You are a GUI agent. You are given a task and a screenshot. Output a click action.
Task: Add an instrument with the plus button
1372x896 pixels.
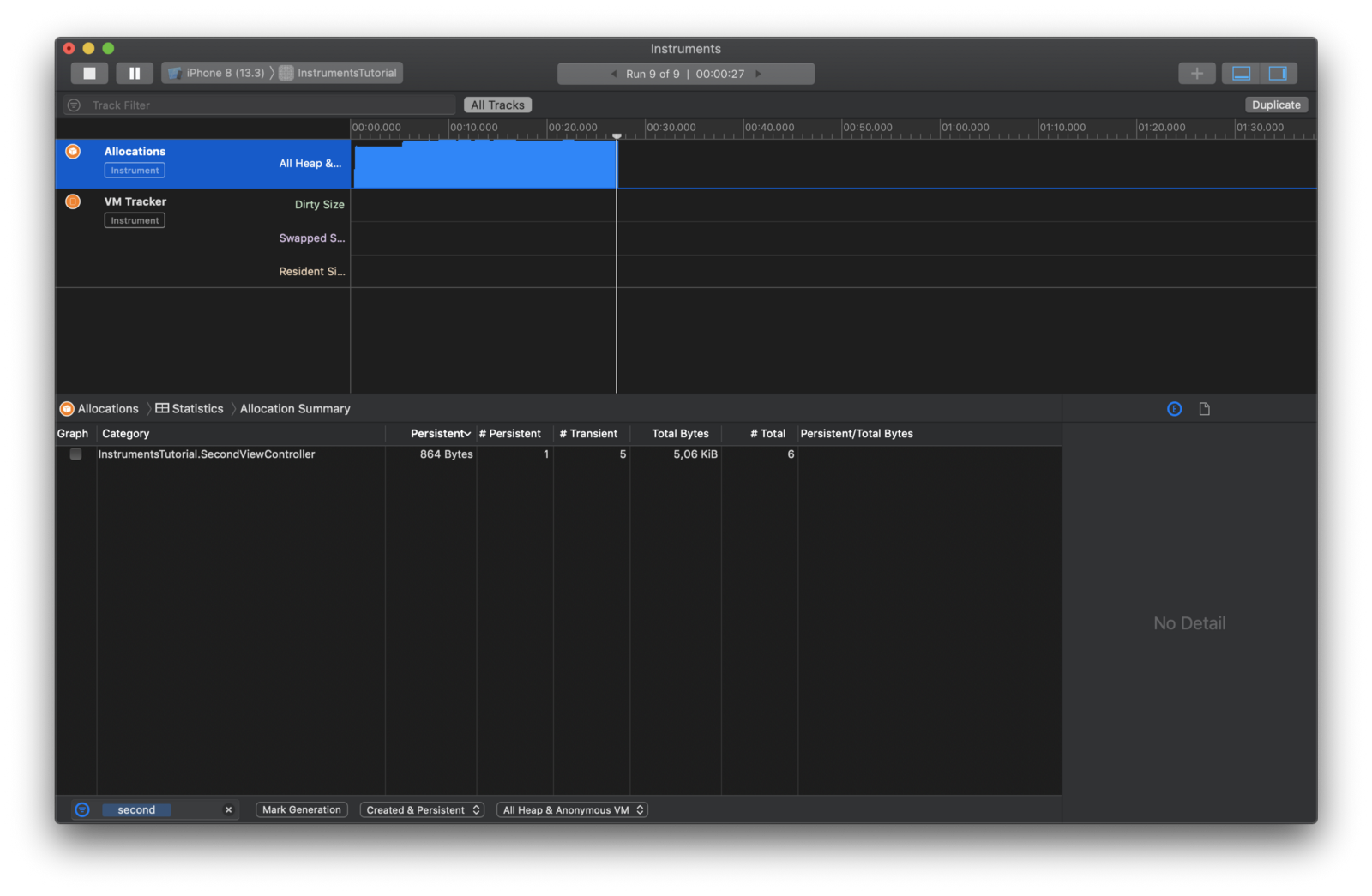click(x=1197, y=74)
